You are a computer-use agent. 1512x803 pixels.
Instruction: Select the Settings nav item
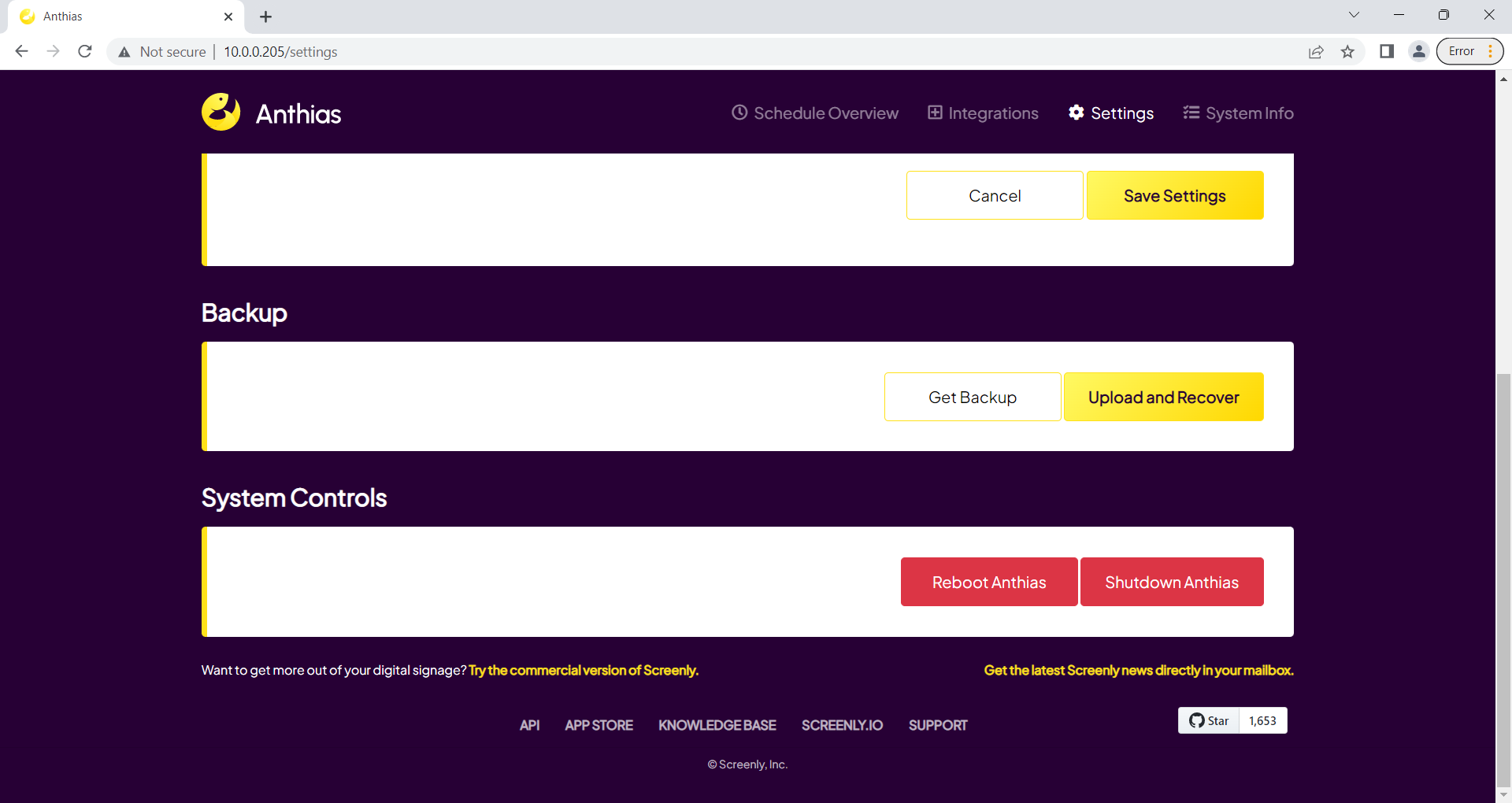point(1111,113)
